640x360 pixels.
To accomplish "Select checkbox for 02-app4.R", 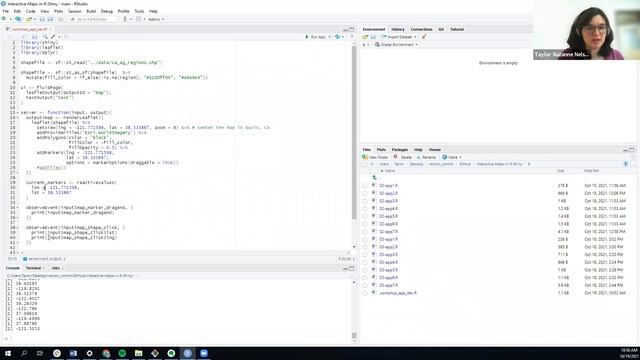I will pos(365,209).
